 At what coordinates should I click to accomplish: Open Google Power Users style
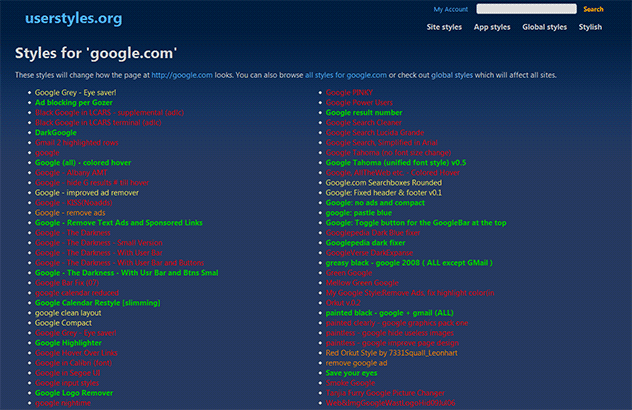[x=359, y=102]
